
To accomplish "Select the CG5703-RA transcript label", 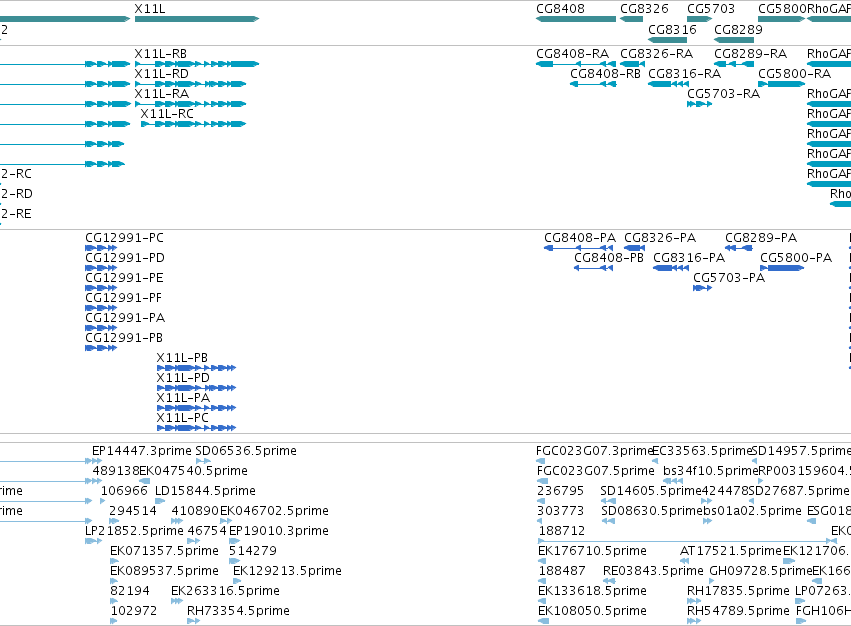I will (x=723, y=94).
